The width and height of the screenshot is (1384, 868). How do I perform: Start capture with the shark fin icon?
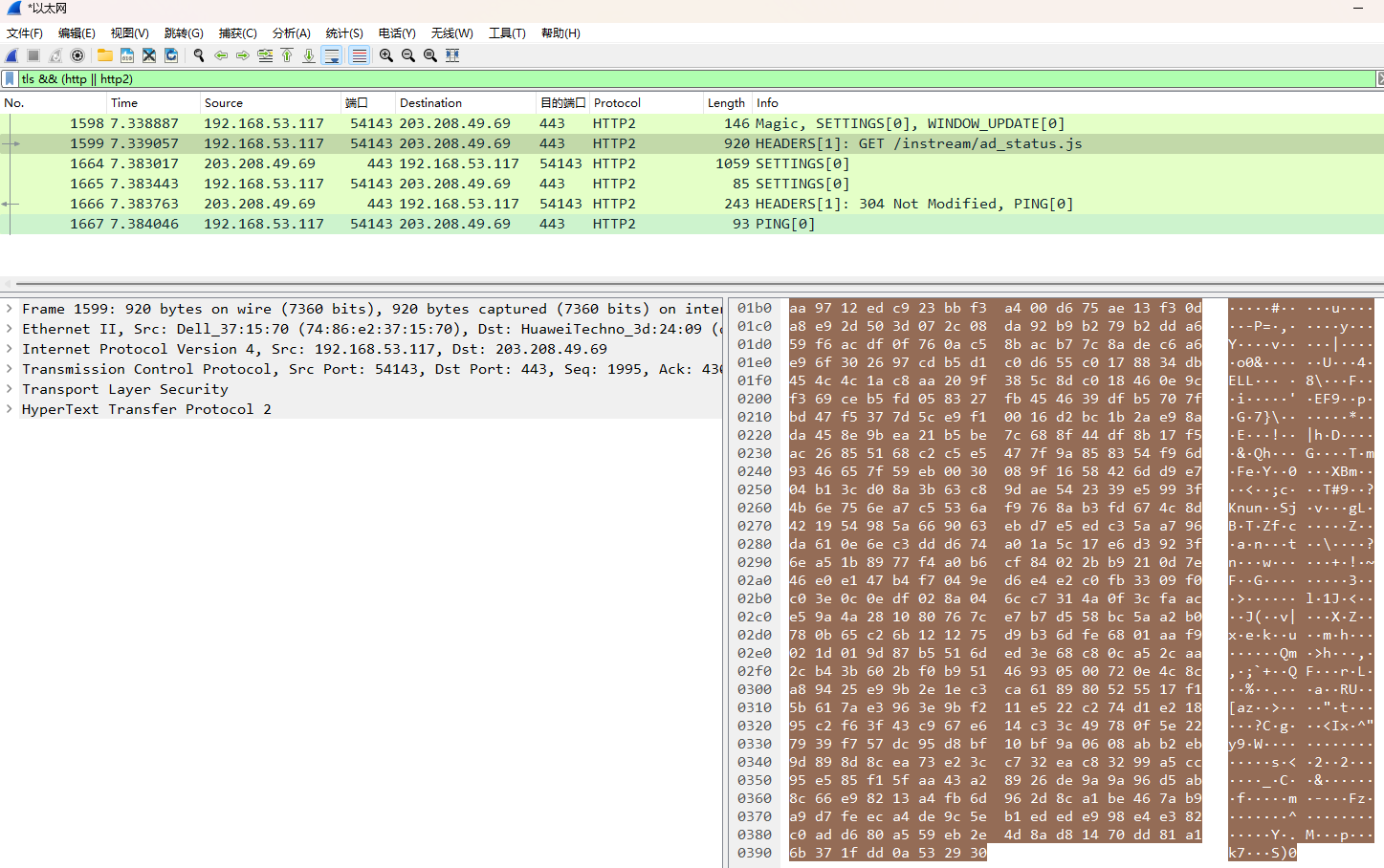(11, 55)
